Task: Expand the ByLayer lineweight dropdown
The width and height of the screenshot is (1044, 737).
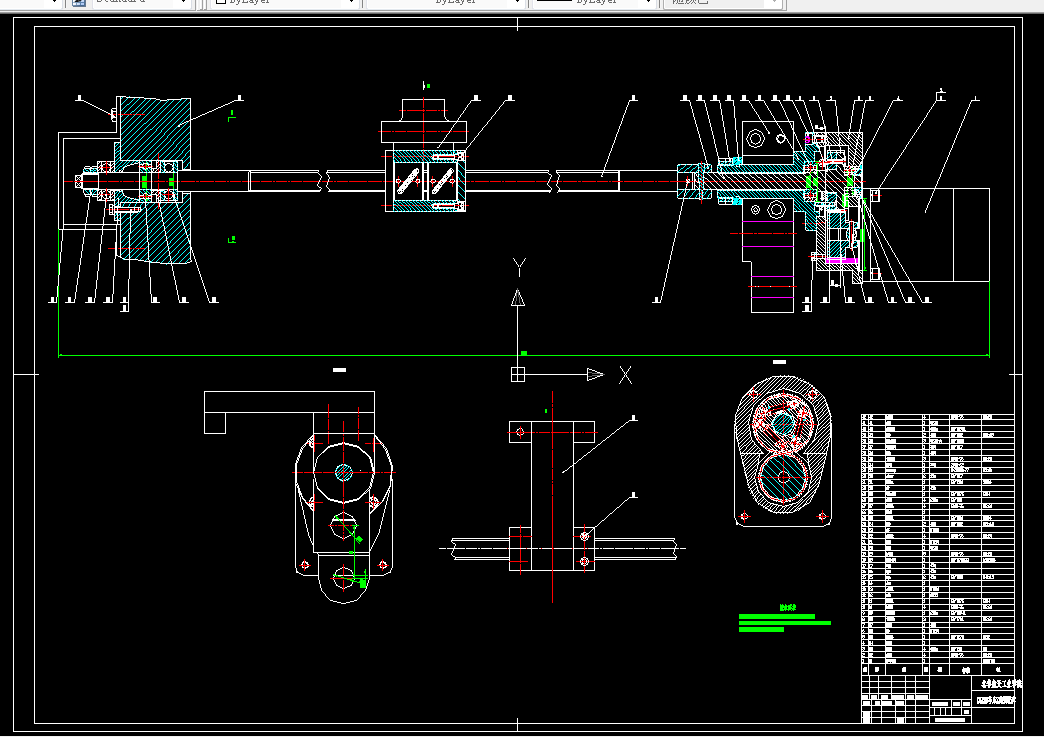Action: [648, 3]
